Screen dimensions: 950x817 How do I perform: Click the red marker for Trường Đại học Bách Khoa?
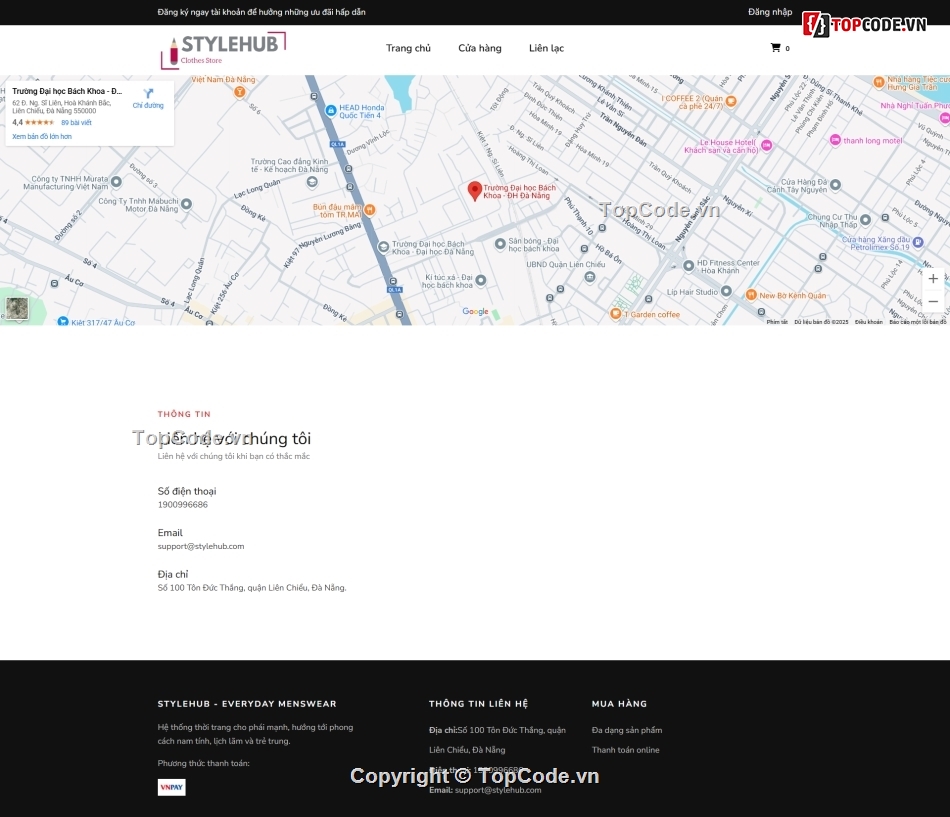coord(474,190)
